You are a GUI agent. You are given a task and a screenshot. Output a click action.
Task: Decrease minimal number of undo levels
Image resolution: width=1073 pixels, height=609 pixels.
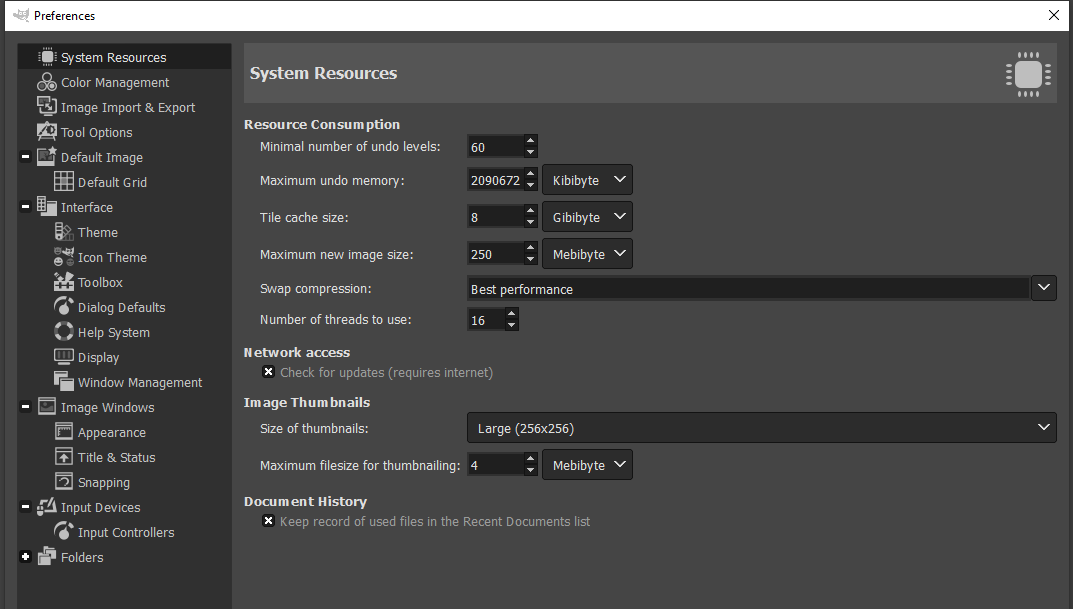point(530,153)
